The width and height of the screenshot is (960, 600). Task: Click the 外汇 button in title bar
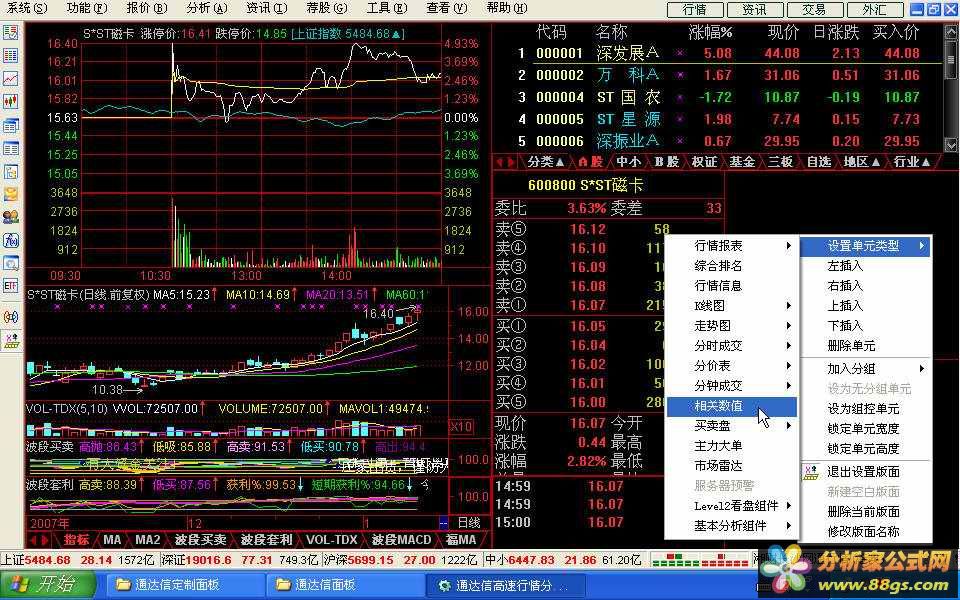click(x=874, y=10)
